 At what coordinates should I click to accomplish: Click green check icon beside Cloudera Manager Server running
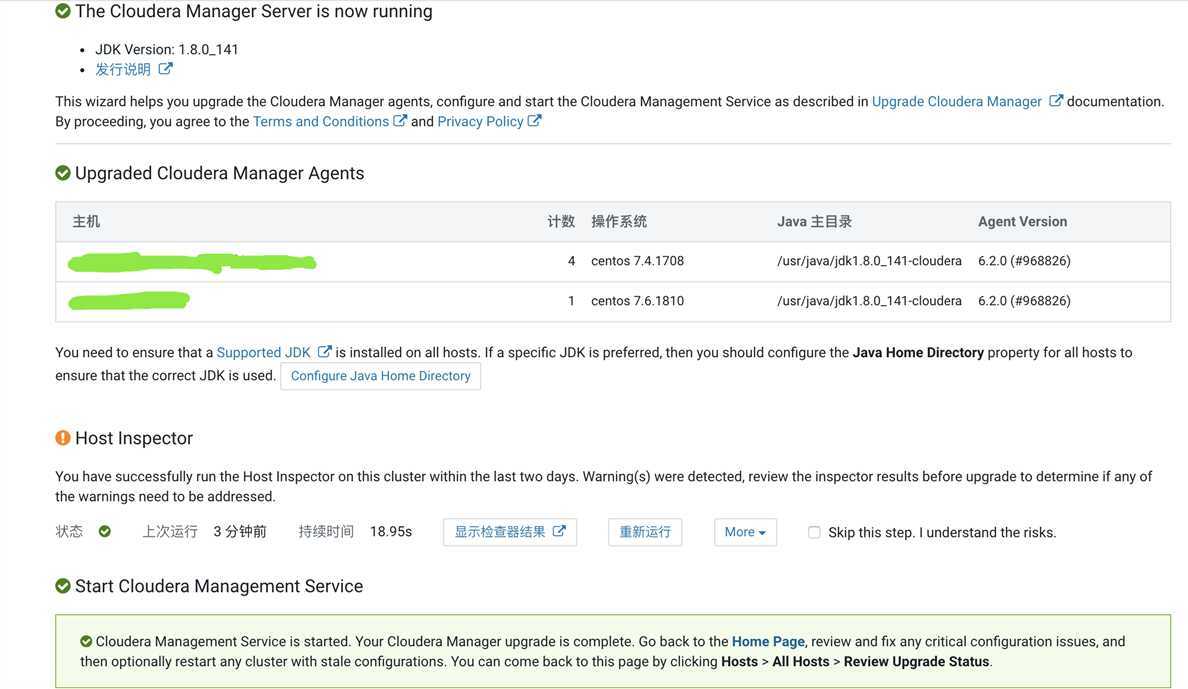point(63,11)
